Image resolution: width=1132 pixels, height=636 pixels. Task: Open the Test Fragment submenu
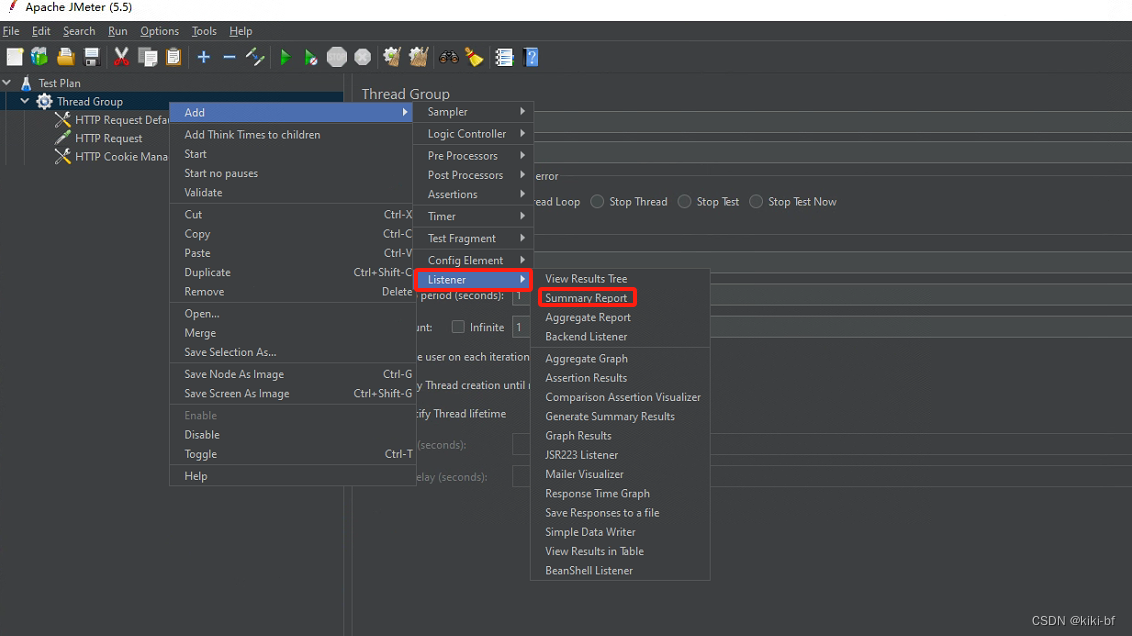pos(473,238)
